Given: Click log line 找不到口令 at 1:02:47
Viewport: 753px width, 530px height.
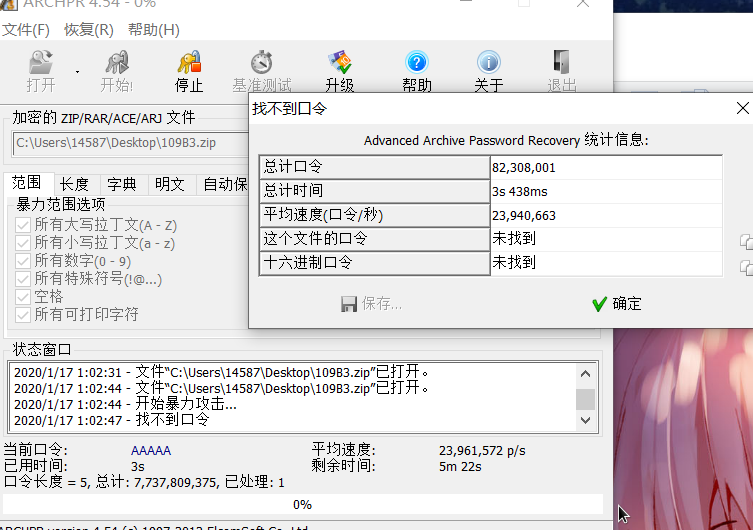Looking at the screenshot, I should 111,420.
